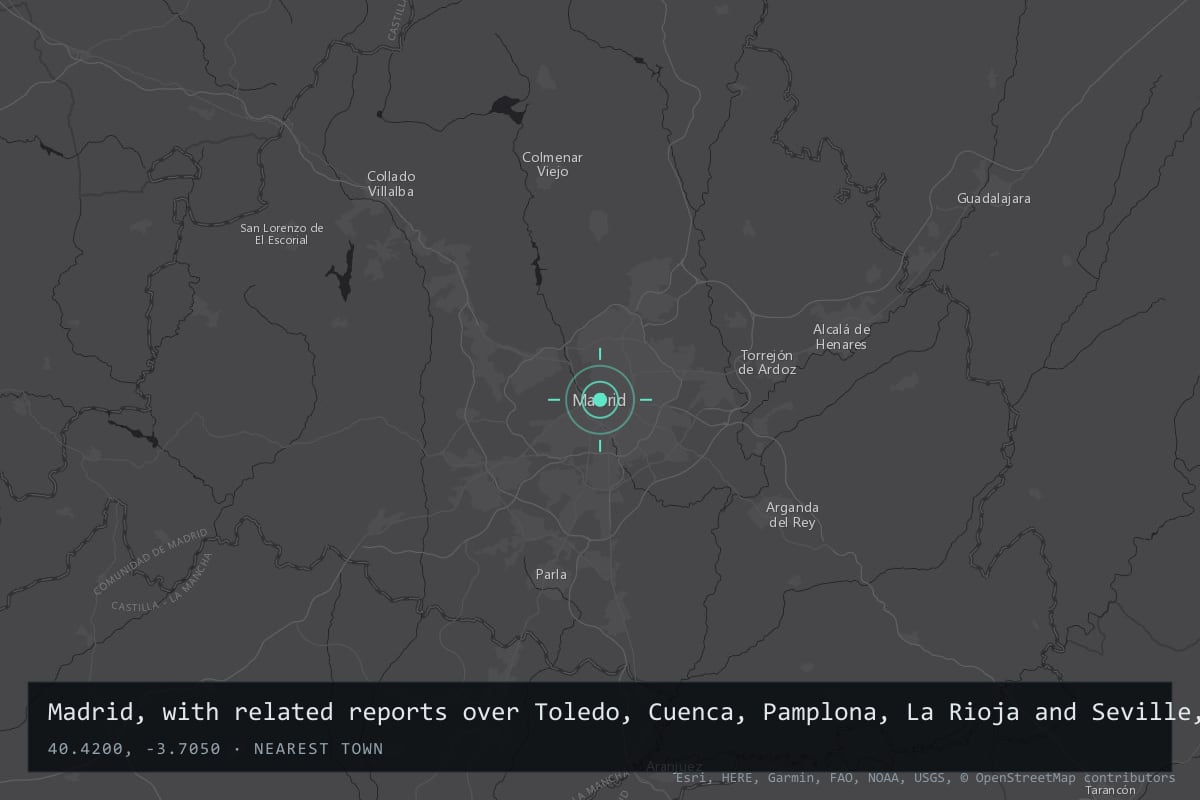
Task: Click the Madrid related reports headline
Action: click(624, 712)
